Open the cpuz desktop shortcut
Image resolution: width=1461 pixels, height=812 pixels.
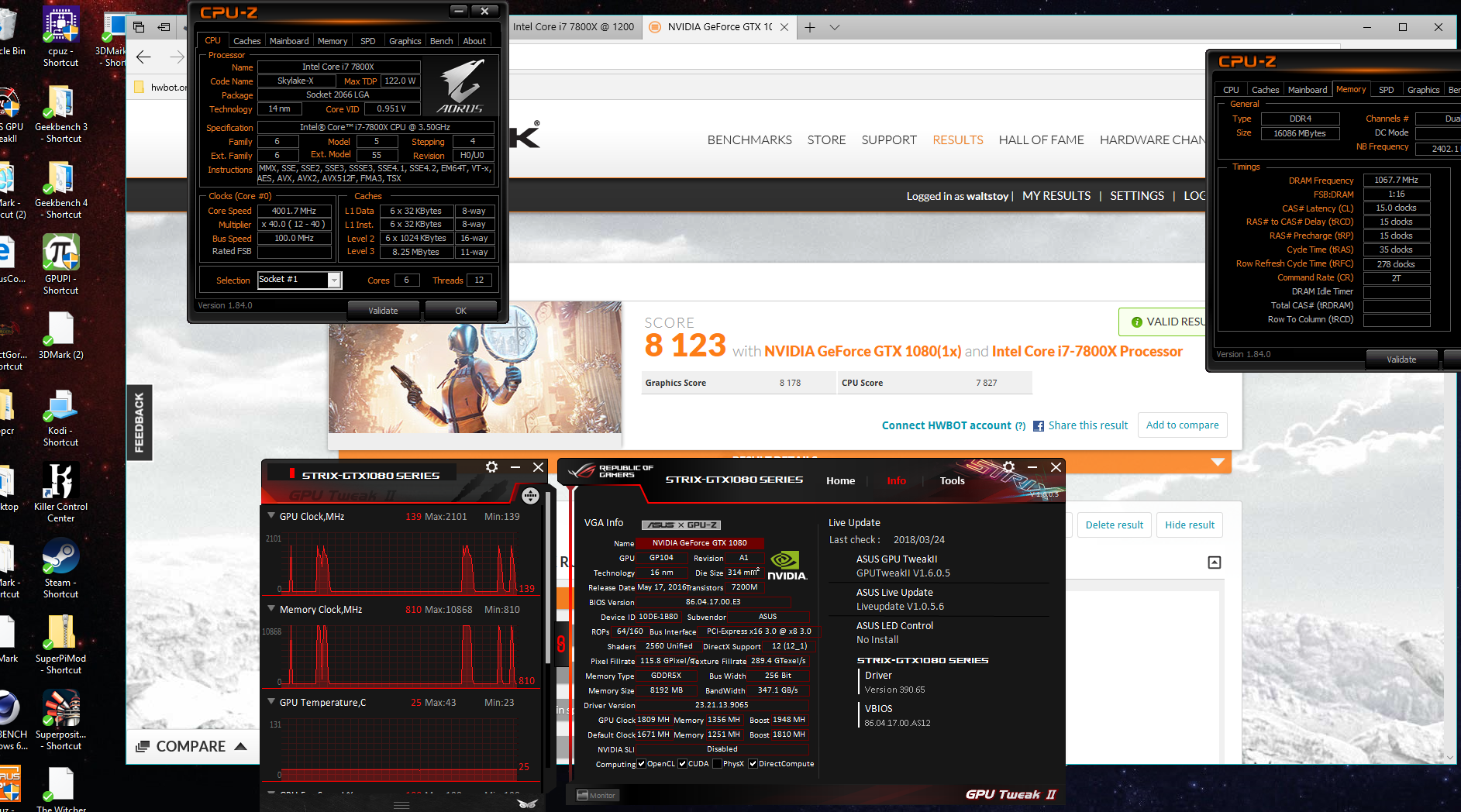point(60,36)
